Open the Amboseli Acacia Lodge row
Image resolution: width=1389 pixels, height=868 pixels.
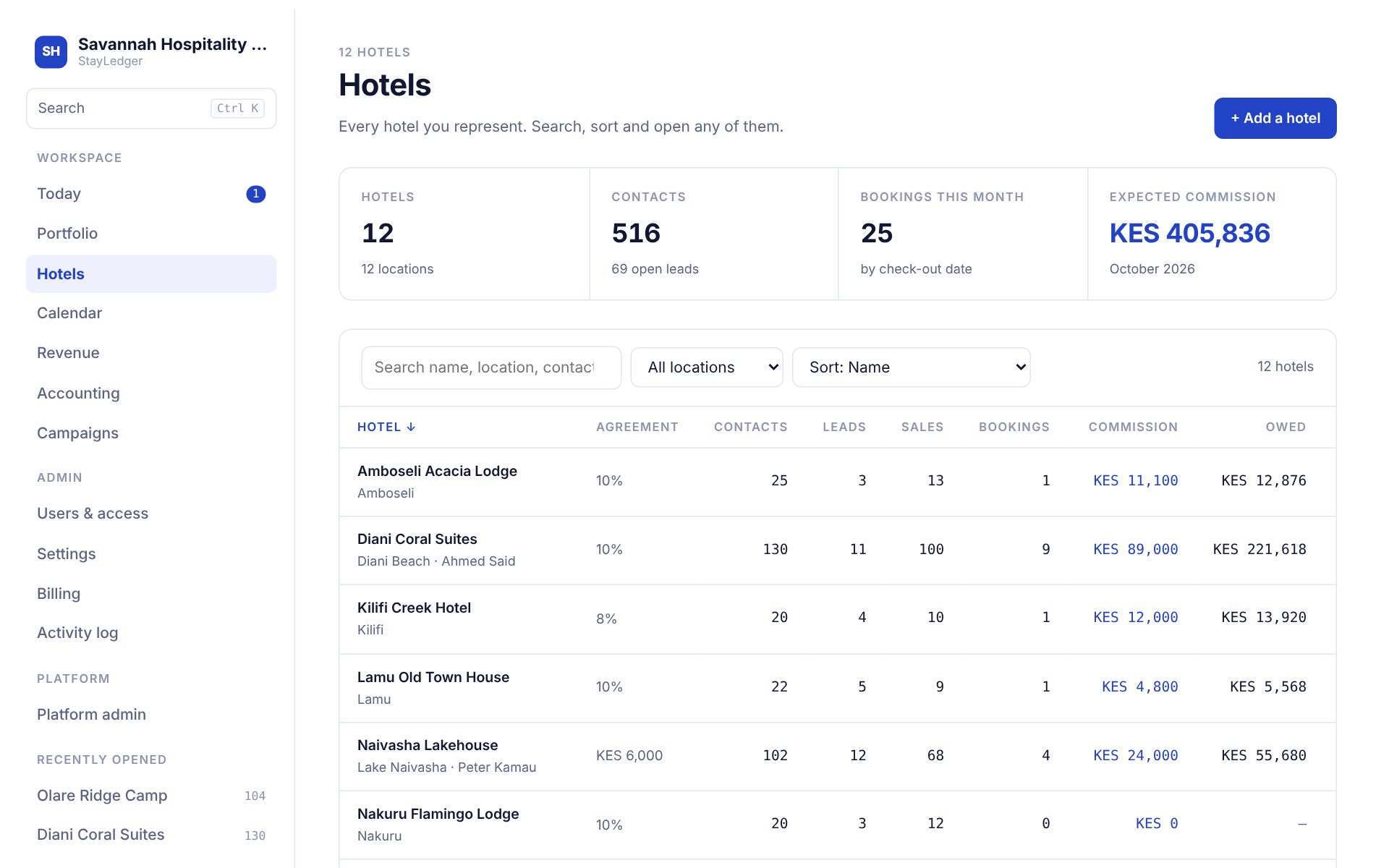point(837,482)
